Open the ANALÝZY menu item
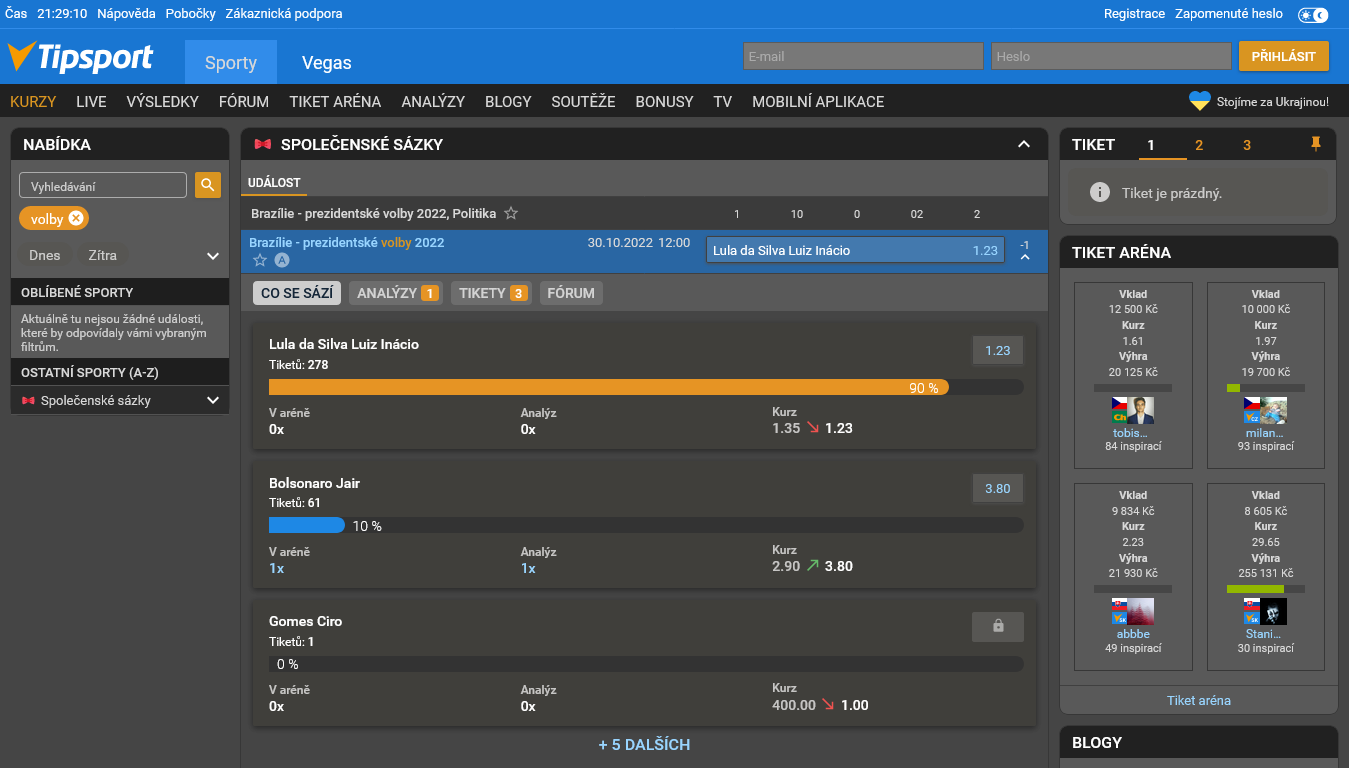 pos(433,101)
